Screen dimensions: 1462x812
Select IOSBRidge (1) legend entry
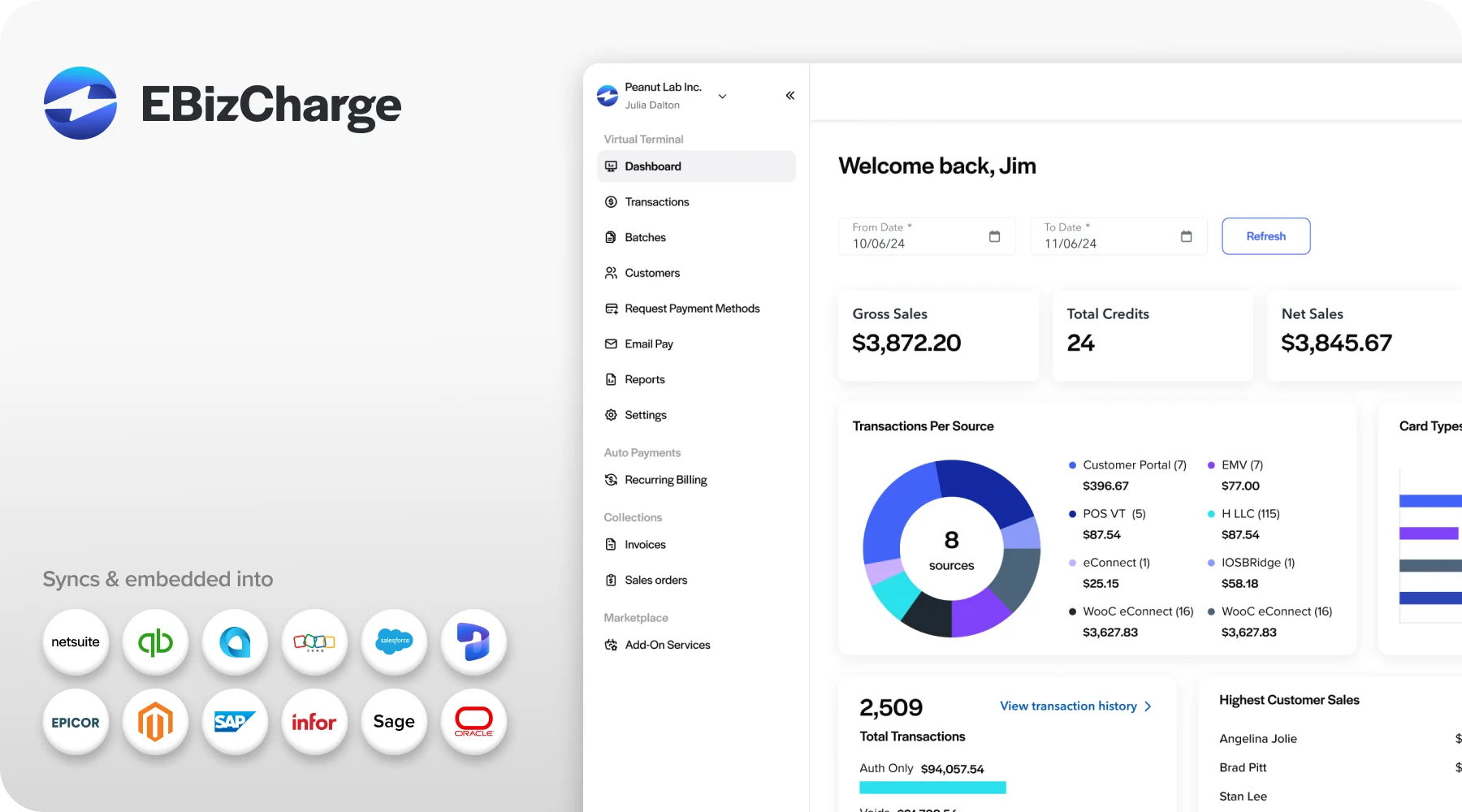tap(1252, 563)
